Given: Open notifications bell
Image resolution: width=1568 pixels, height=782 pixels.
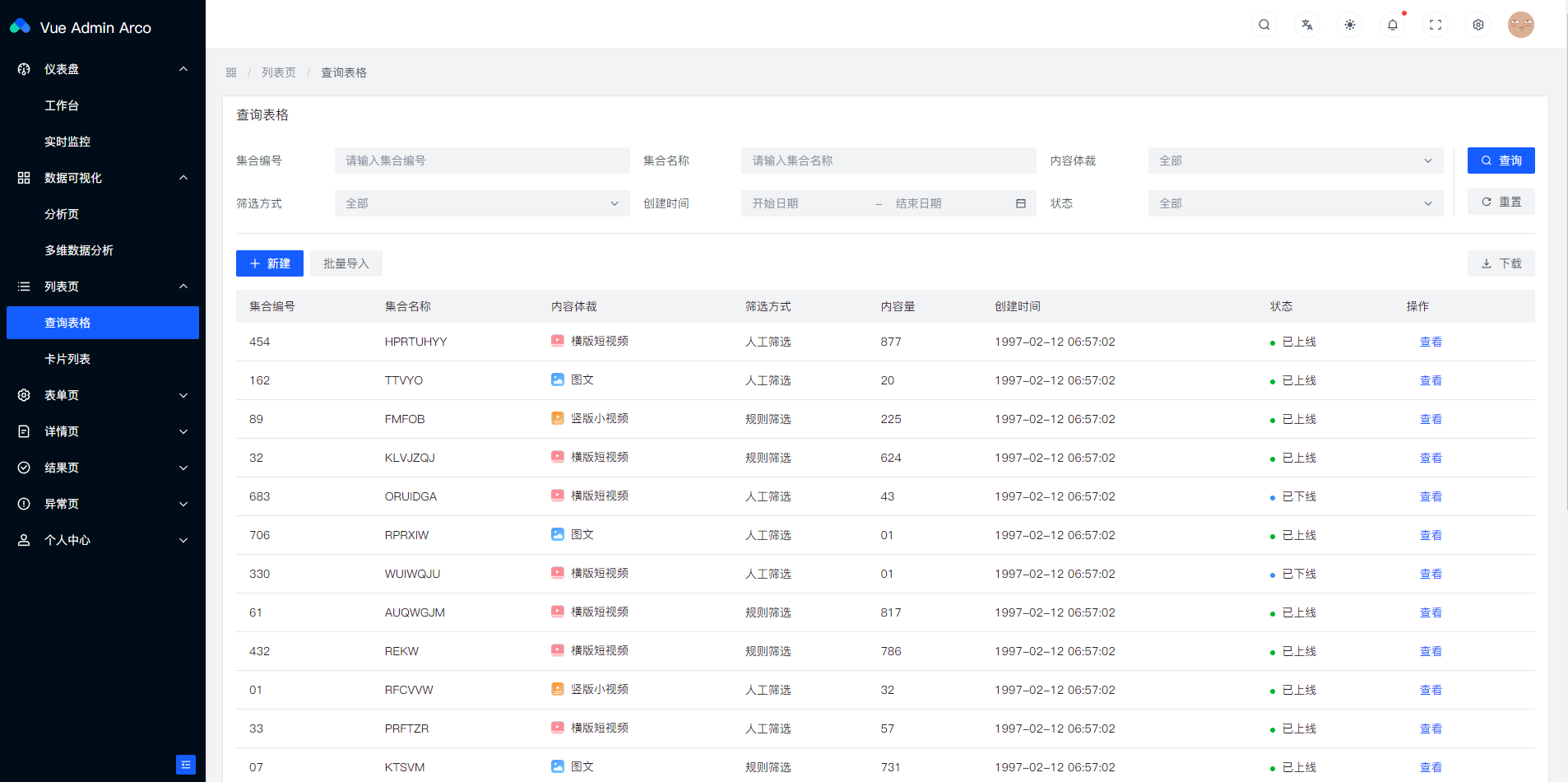Looking at the screenshot, I should 1393,25.
